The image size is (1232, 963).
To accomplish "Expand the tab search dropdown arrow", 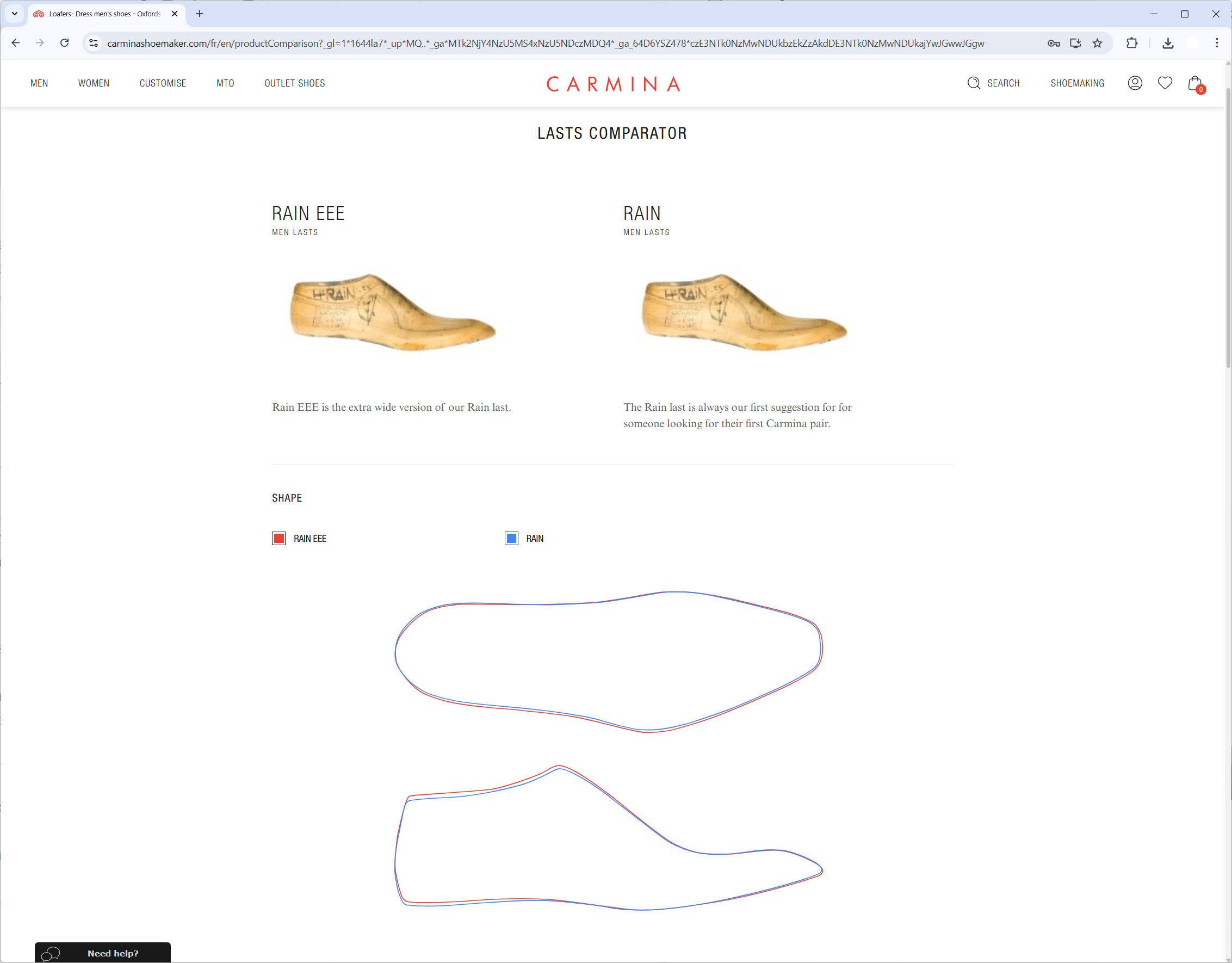I will click(15, 14).
